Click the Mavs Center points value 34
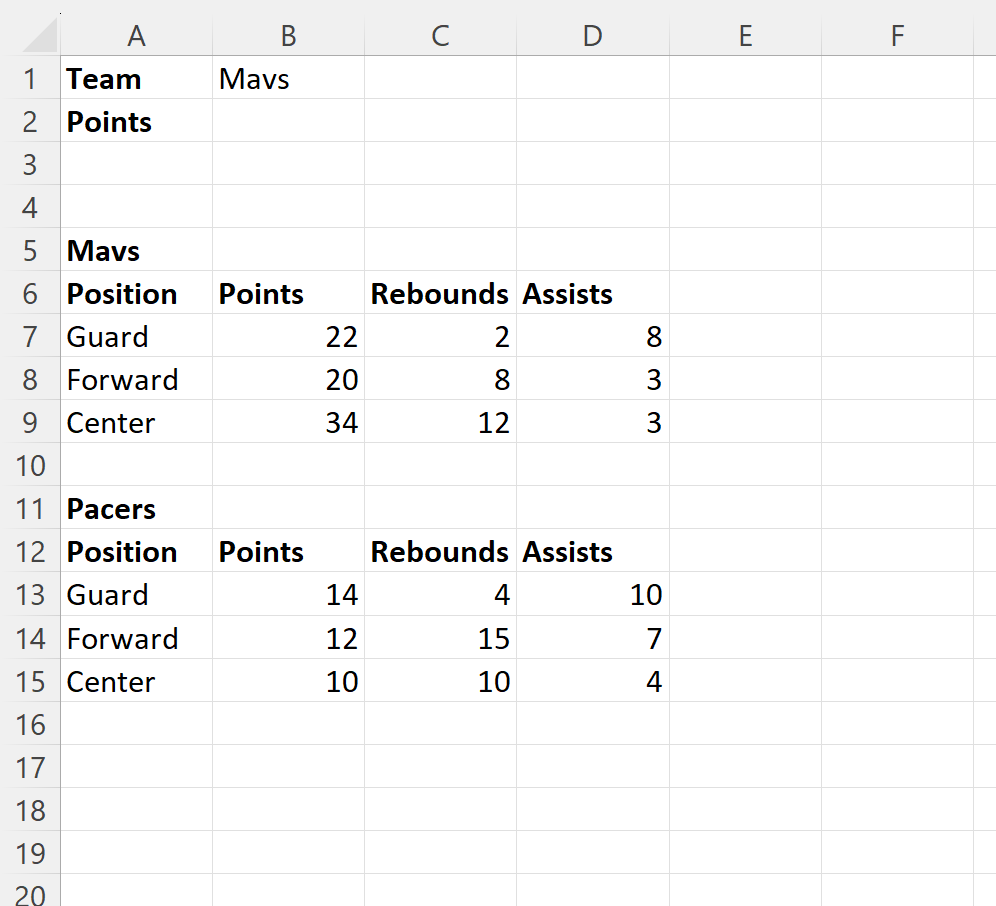The width and height of the screenshot is (996, 906). pyautogui.click(x=288, y=423)
